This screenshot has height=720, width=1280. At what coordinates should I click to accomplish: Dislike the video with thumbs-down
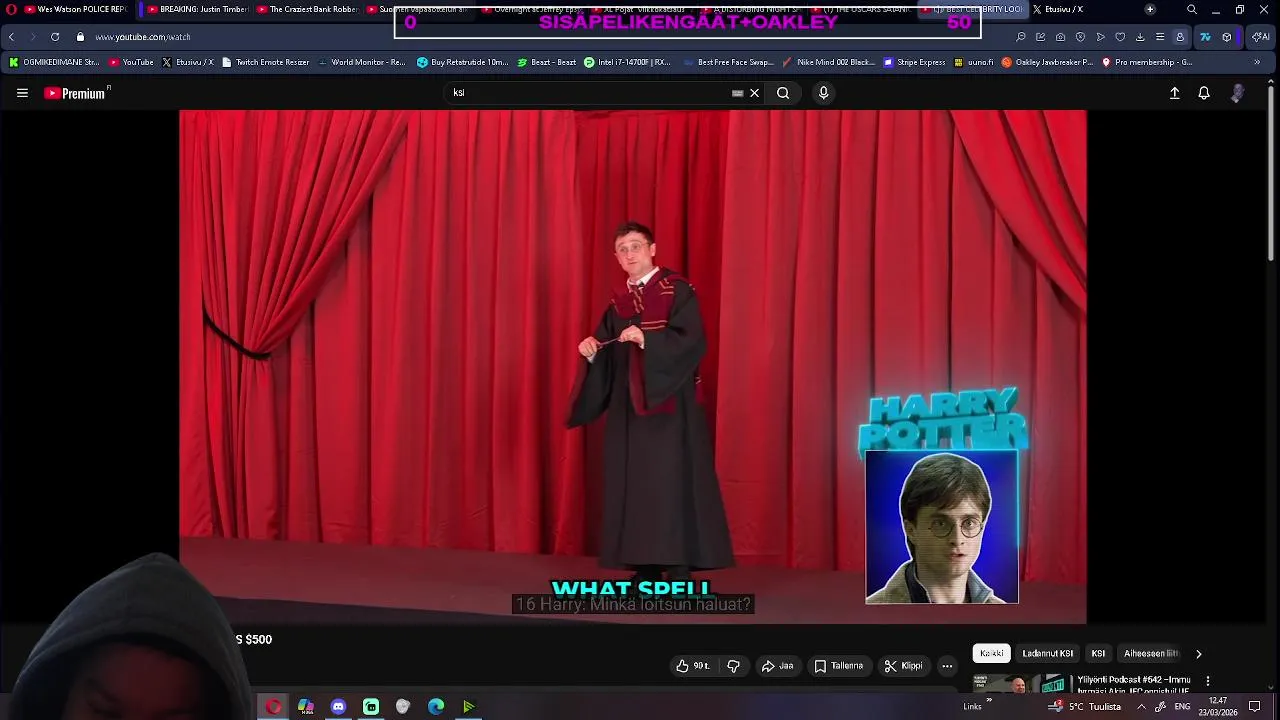click(x=733, y=666)
